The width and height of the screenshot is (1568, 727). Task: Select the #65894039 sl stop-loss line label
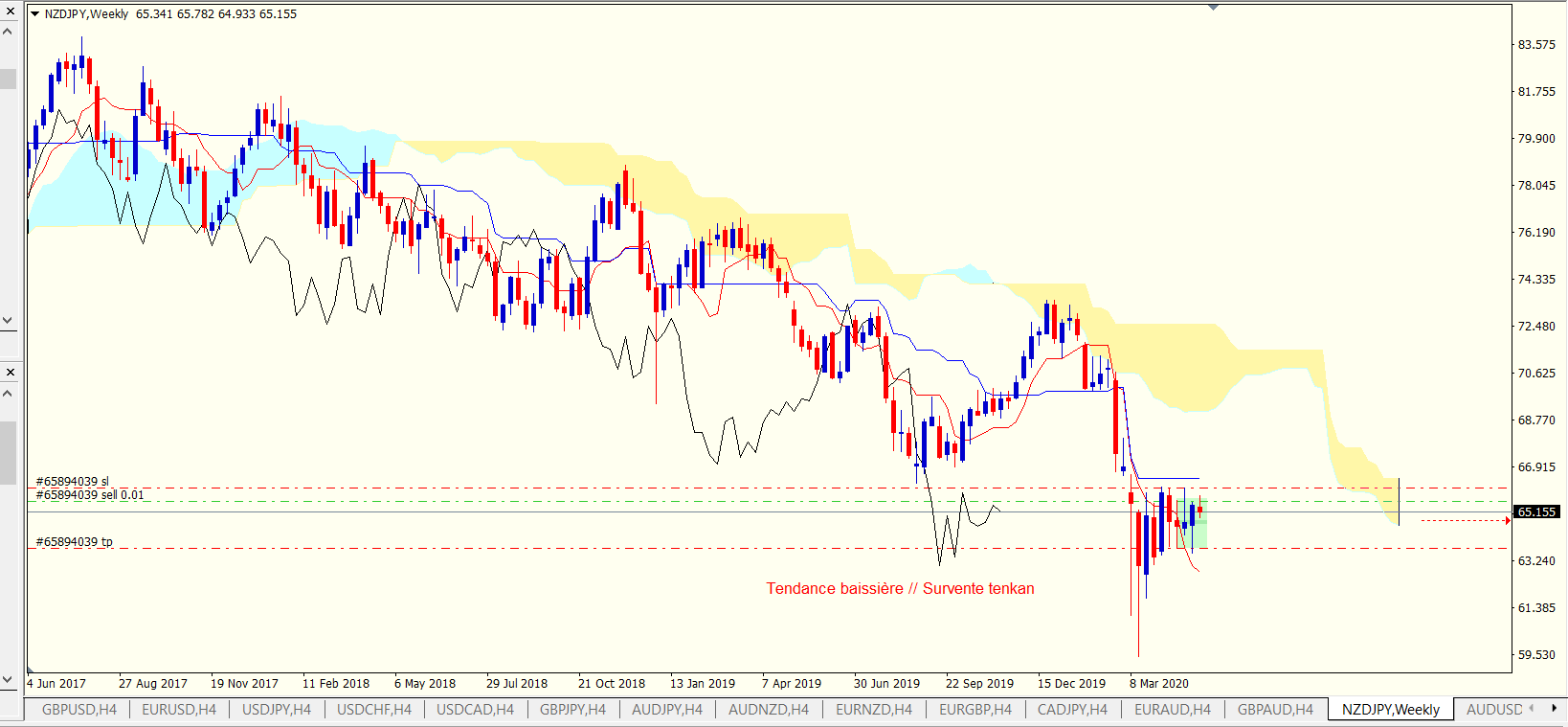coord(73,482)
